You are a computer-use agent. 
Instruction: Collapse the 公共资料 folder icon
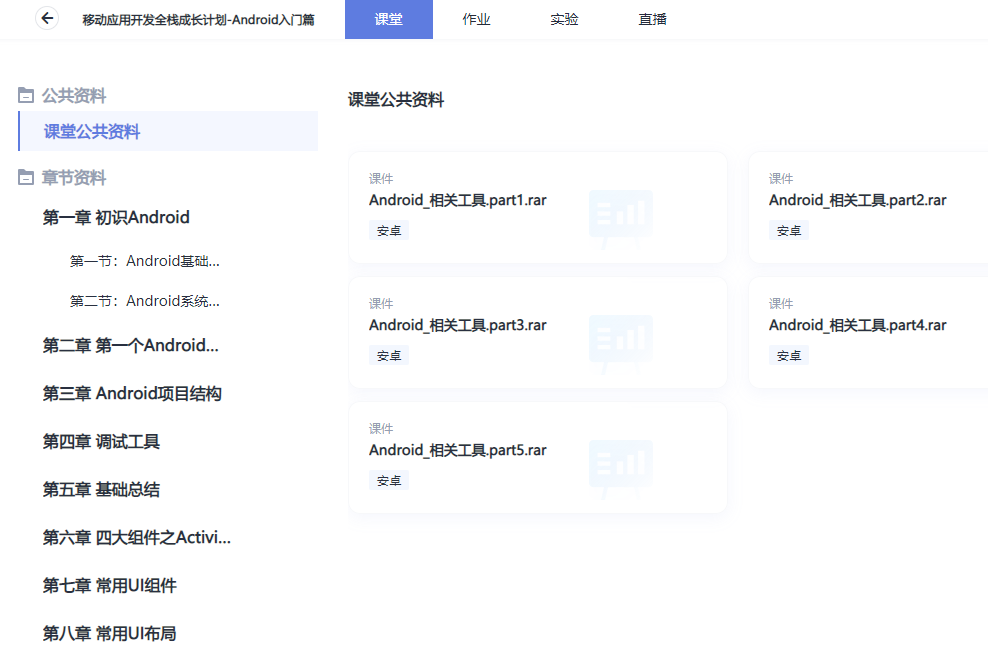(x=26, y=95)
